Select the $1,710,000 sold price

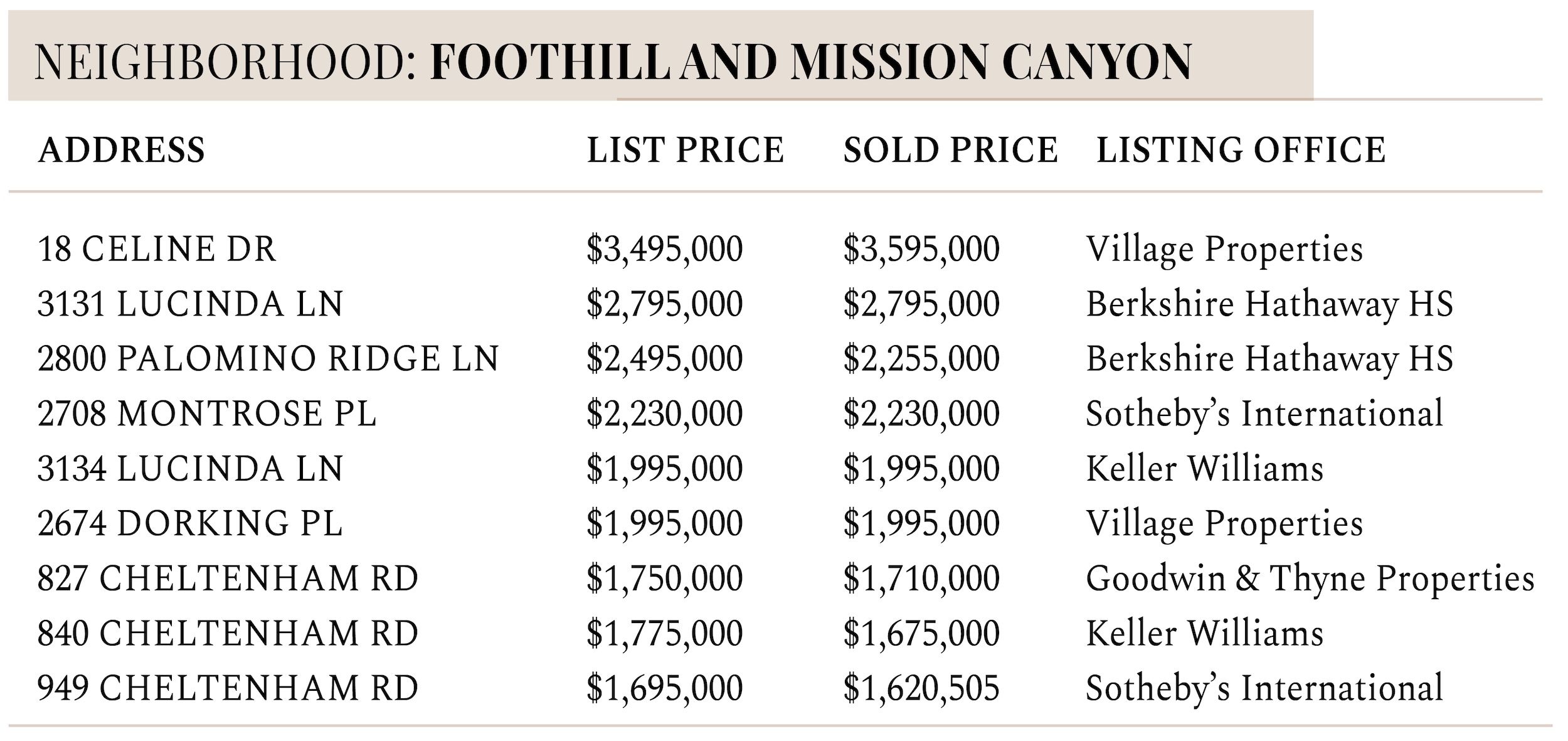pos(921,578)
